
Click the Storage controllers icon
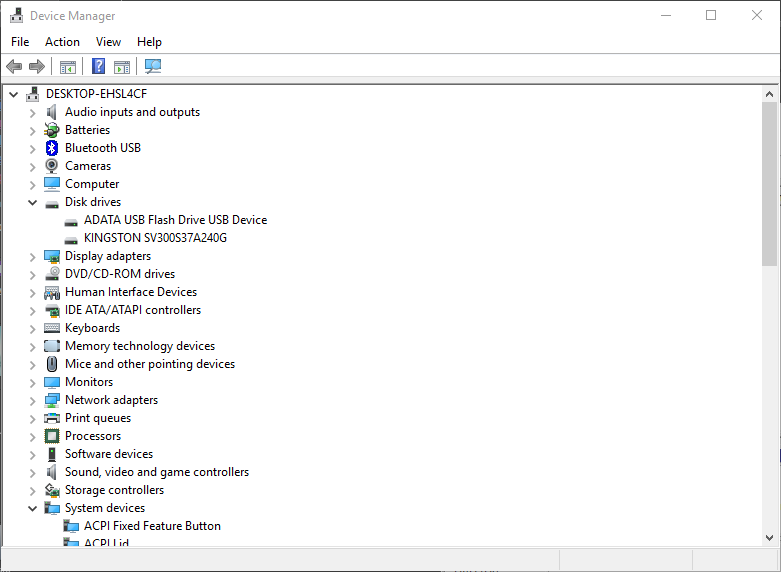coord(52,490)
